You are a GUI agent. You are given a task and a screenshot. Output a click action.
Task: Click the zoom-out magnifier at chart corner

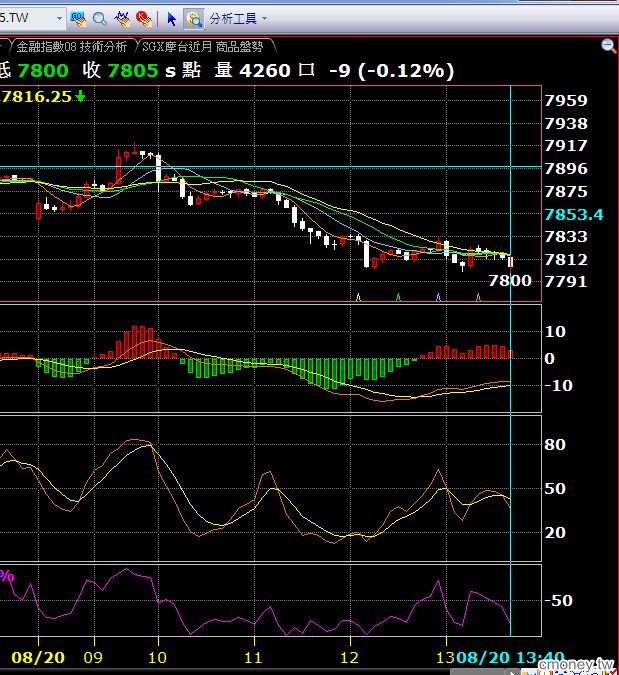(608, 46)
